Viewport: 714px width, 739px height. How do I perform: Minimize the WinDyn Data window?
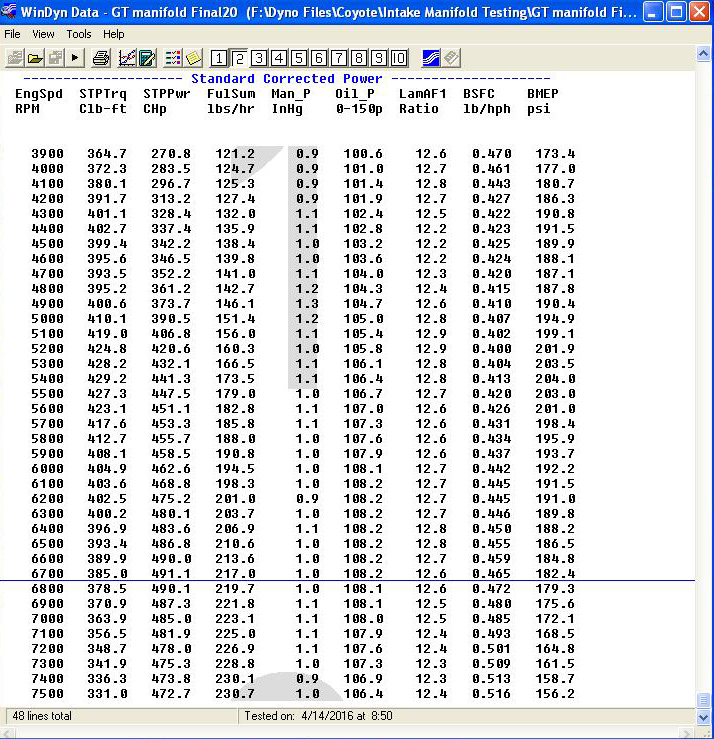(653, 11)
